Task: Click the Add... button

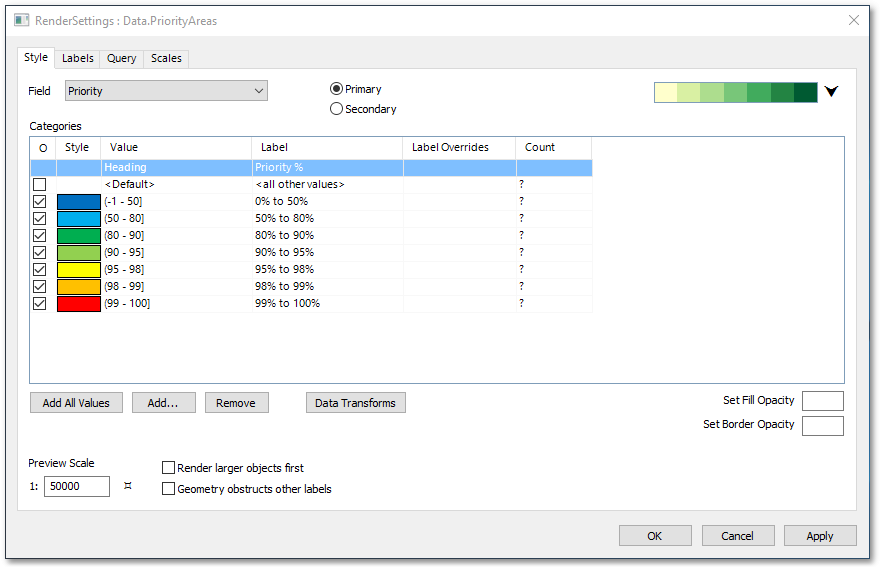Action: (x=164, y=403)
